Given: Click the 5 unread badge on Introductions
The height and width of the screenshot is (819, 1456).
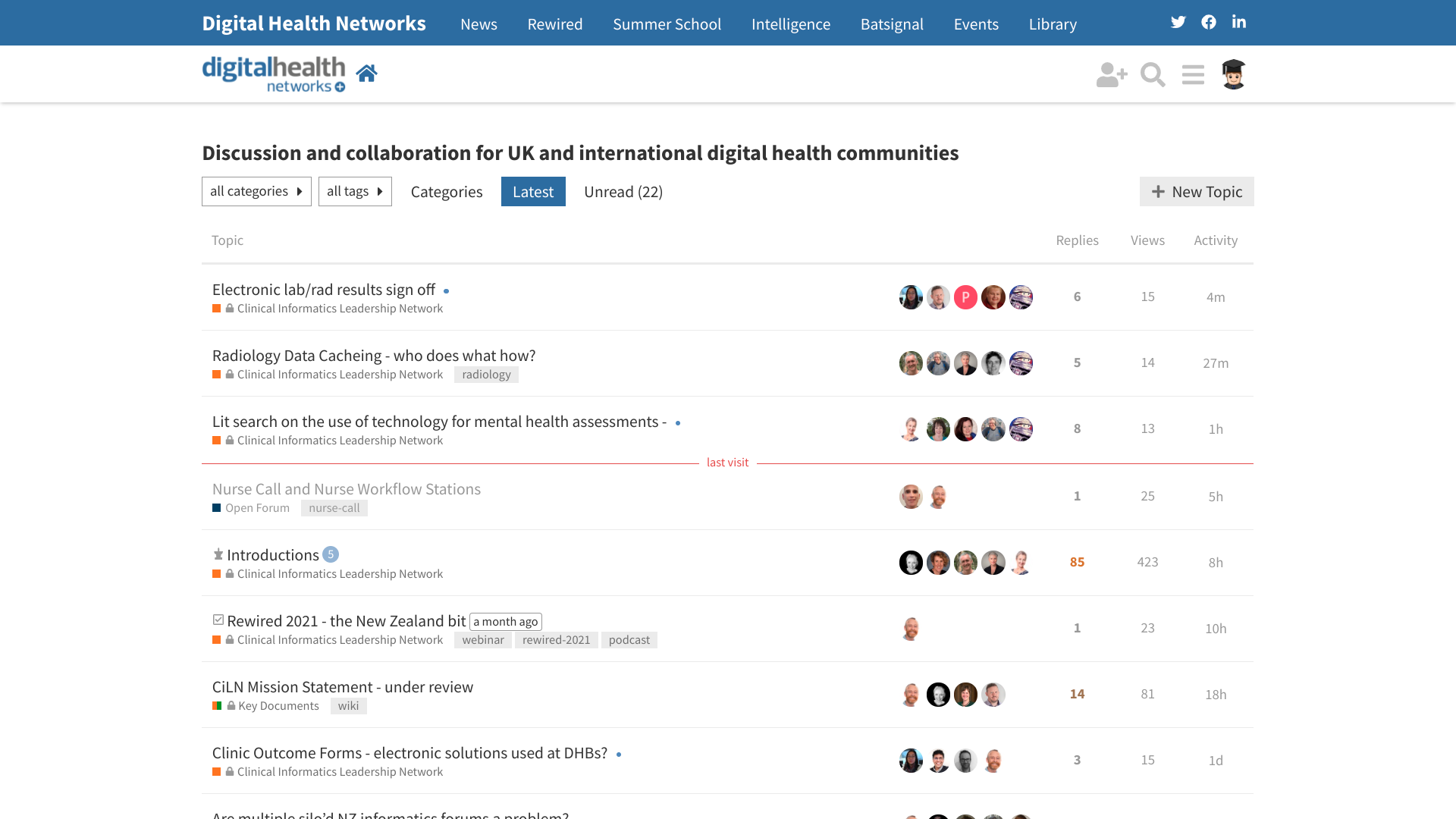Looking at the screenshot, I should click(331, 554).
